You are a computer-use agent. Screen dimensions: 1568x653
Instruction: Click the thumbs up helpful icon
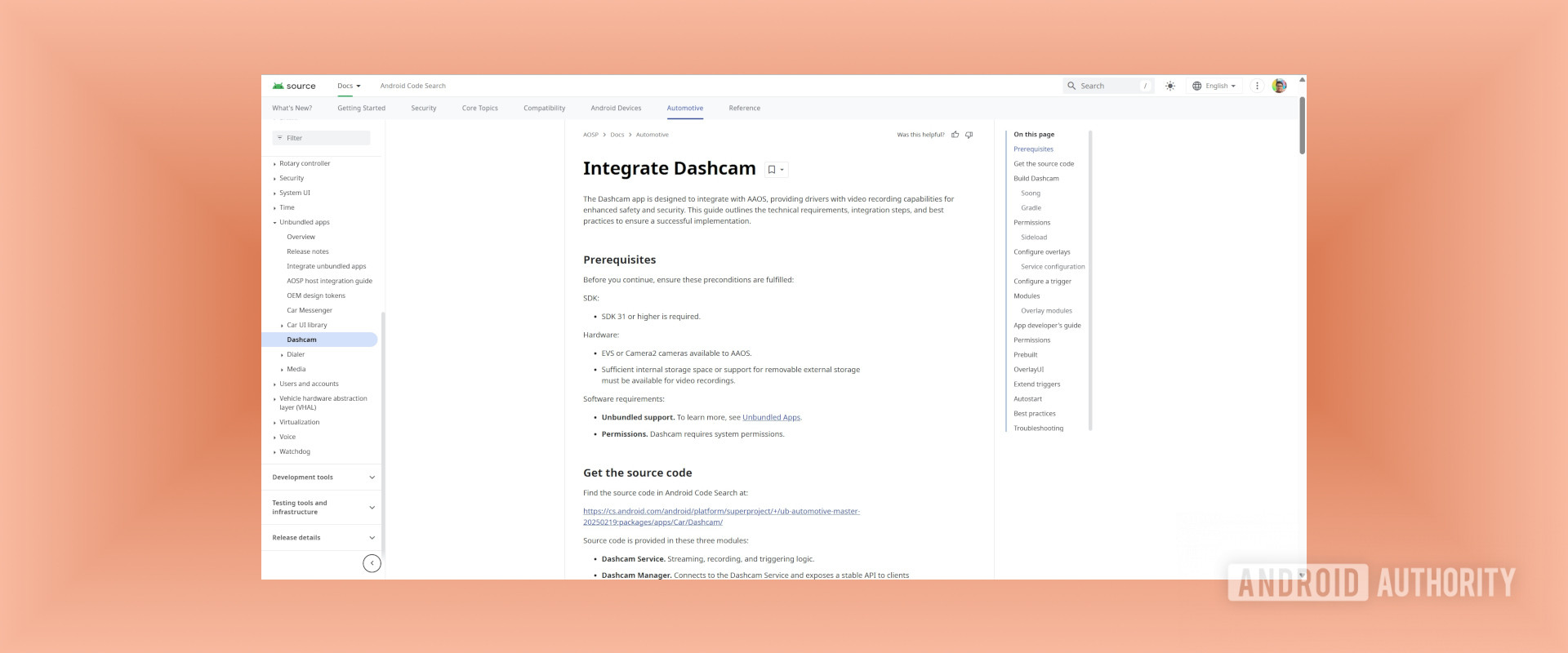955,135
